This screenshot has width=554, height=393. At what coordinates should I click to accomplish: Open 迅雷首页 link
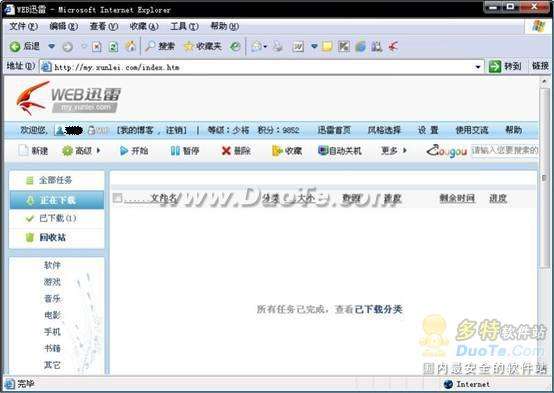[x=334, y=130]
